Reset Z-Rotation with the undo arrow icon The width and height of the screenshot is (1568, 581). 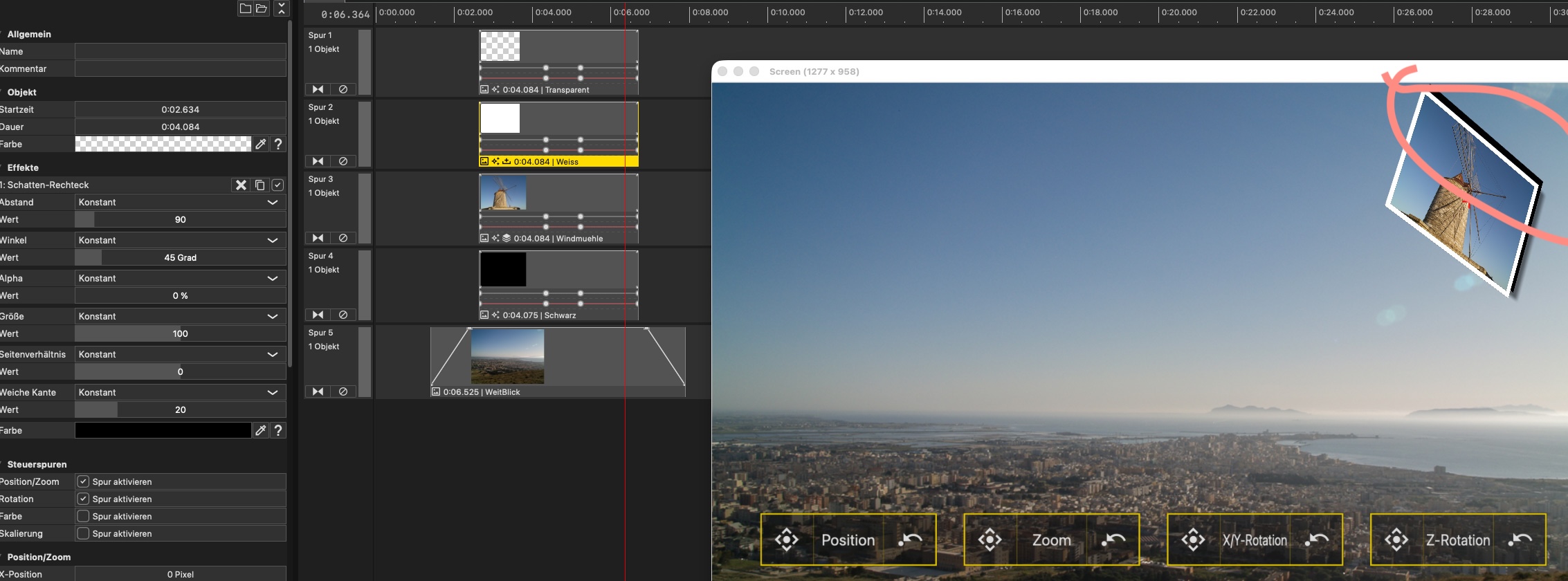[1520, 539]
